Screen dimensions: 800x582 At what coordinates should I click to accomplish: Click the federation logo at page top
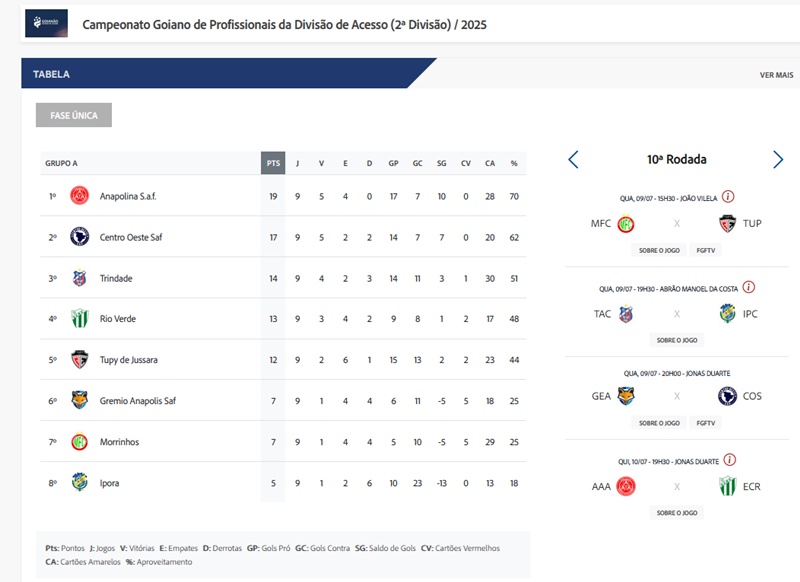(x=46, y=23)
